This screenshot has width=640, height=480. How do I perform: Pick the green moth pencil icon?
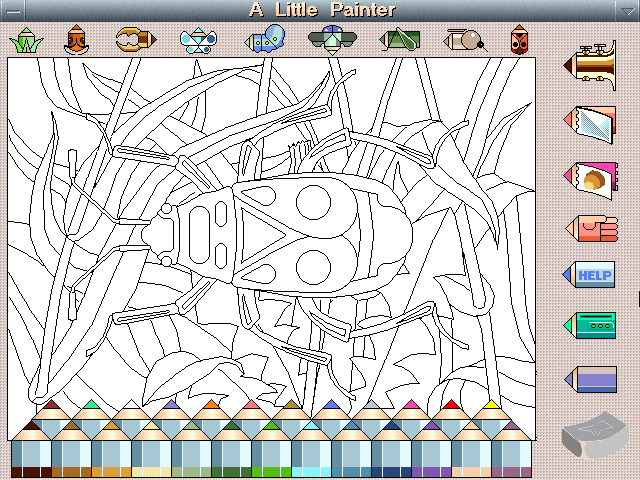(333, 40)
